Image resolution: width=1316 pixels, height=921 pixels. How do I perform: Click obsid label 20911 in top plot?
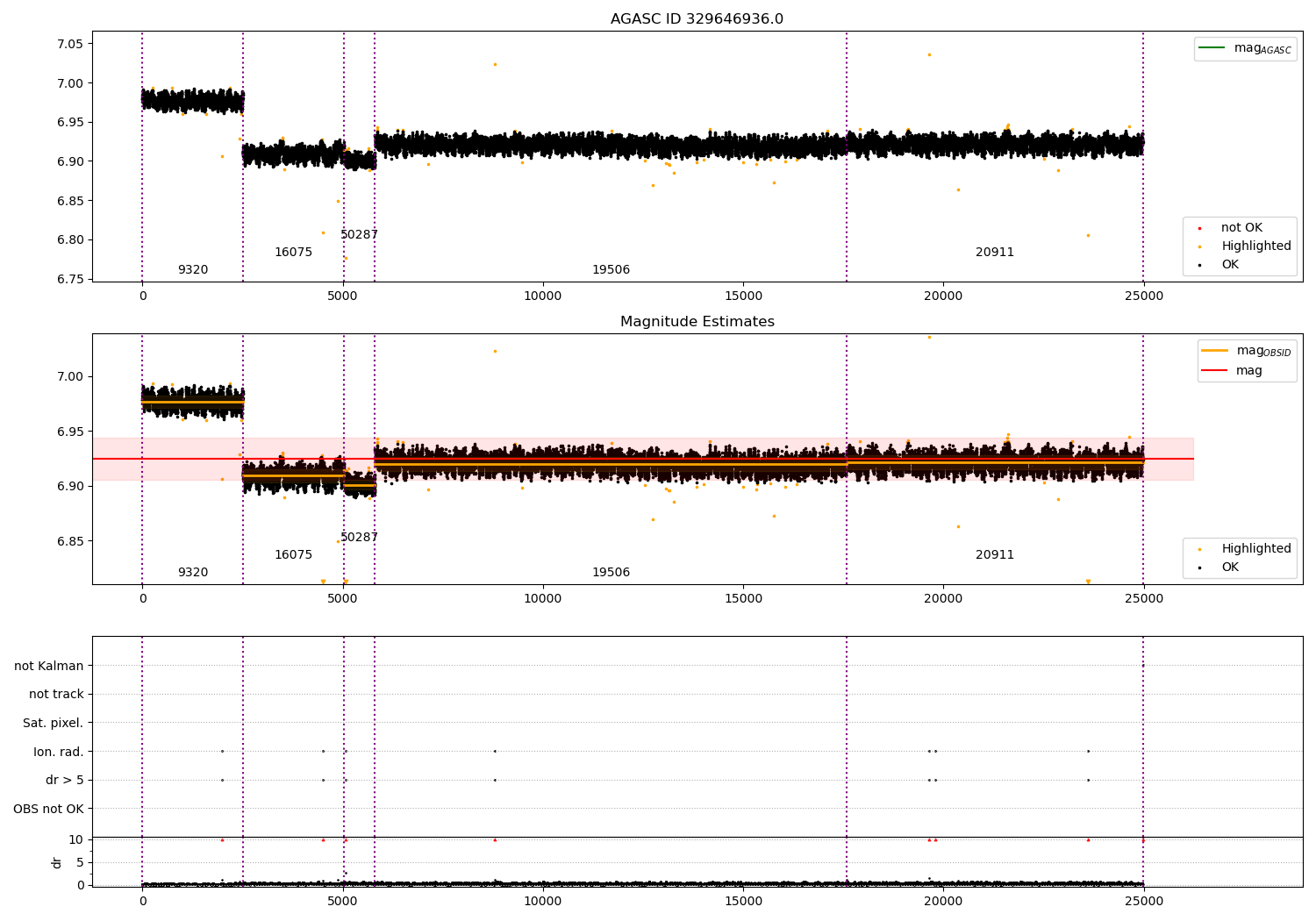(x=995, y=252)
